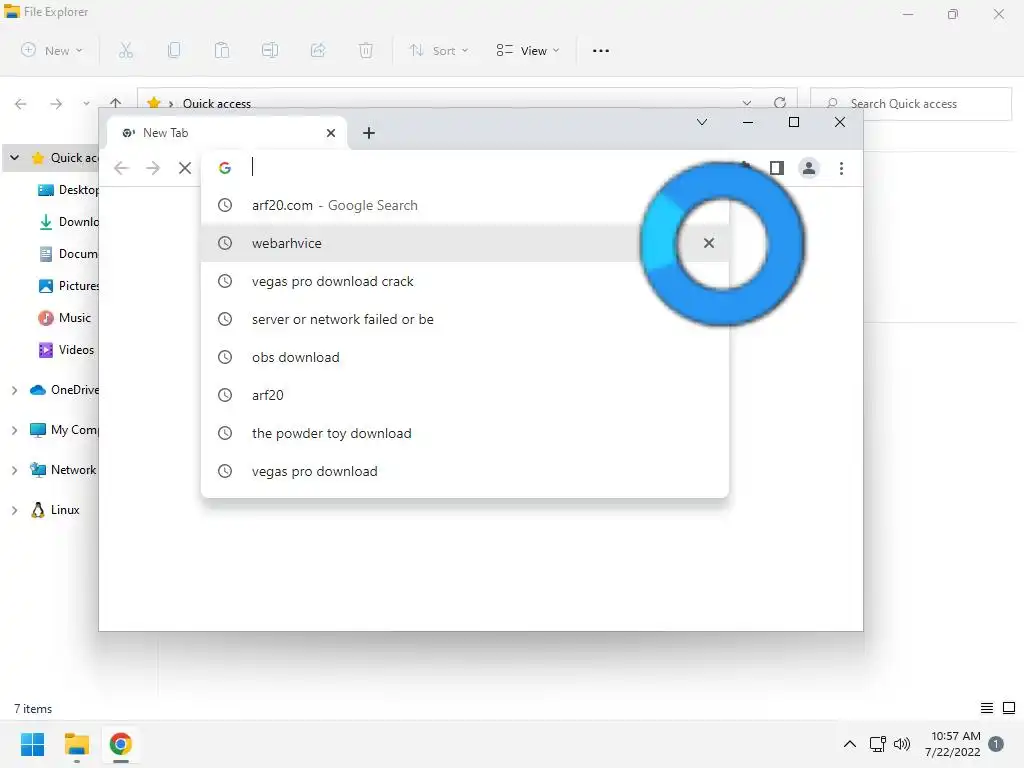Click the up-one-level arrow in File Explorer
This screenshot has height=768, width=1024.
coord(116,103)
